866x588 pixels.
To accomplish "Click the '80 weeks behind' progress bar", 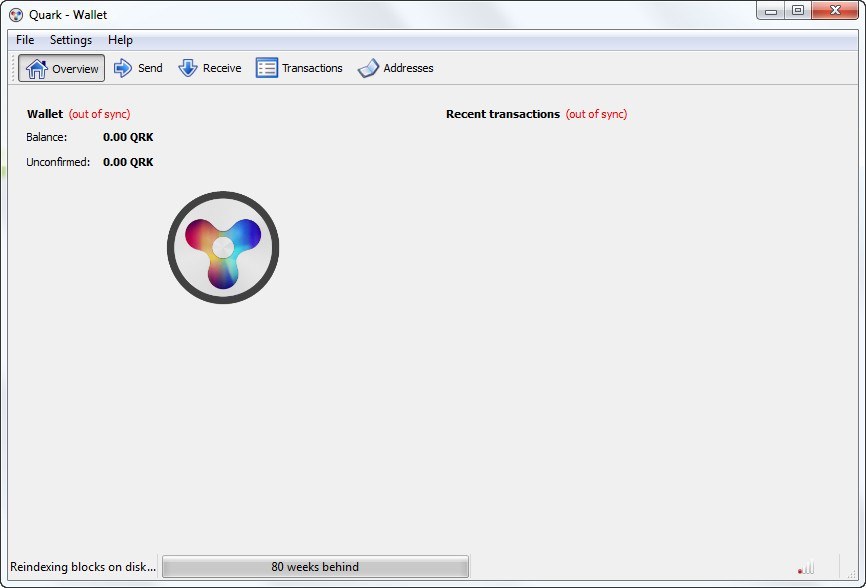I will tap(315, 566).
